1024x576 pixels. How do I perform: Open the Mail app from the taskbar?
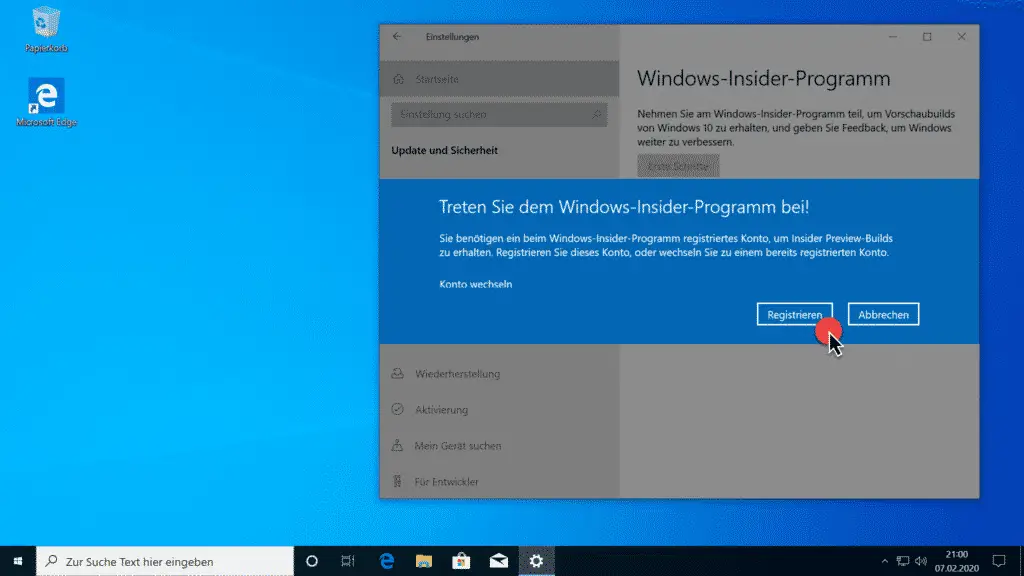(499, 561)
